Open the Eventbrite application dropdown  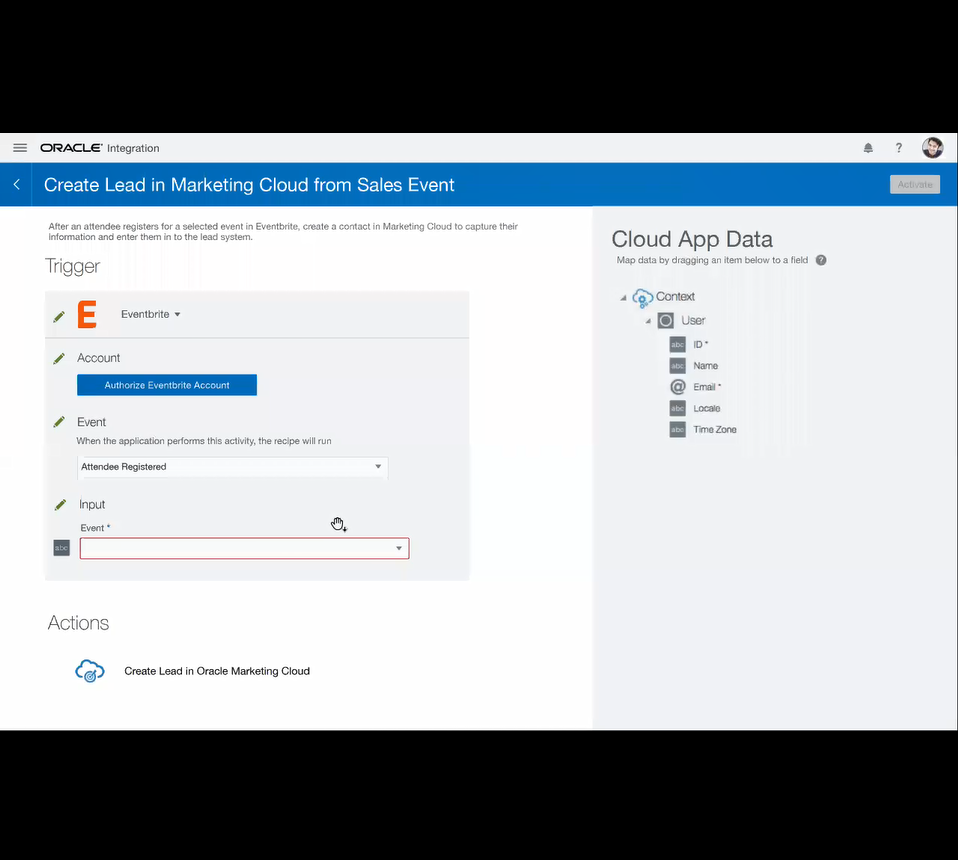point(150,314)
